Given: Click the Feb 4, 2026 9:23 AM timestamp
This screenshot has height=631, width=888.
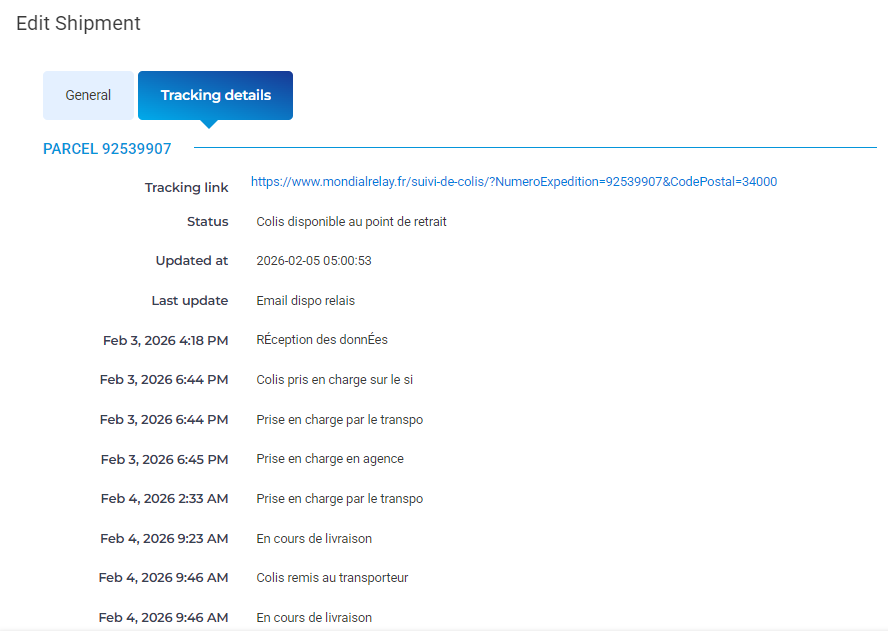Looking at the screenshot, I should click(164, 539).
